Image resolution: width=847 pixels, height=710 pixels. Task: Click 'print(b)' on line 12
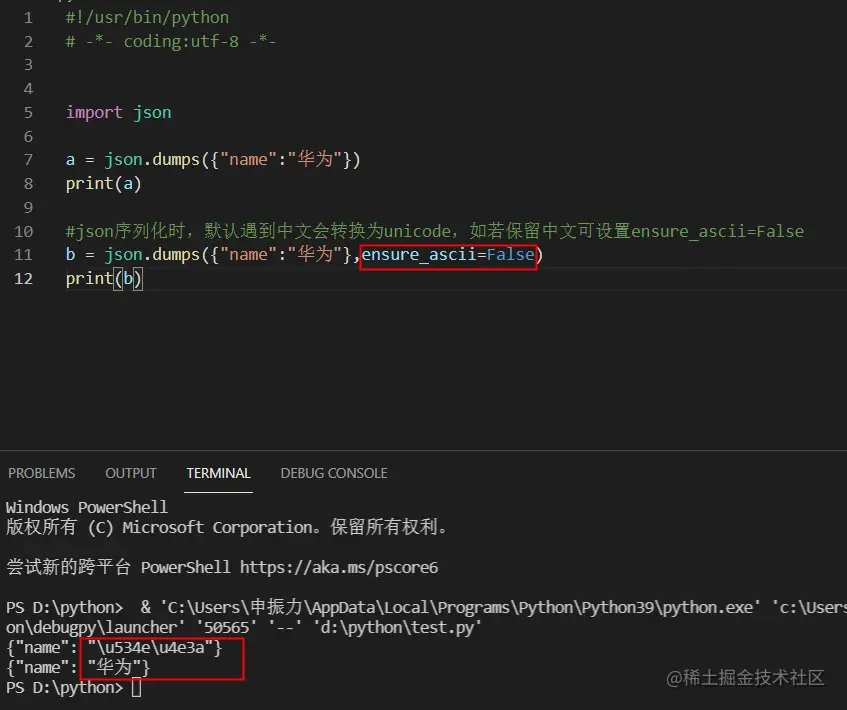[x=104, y=279]
